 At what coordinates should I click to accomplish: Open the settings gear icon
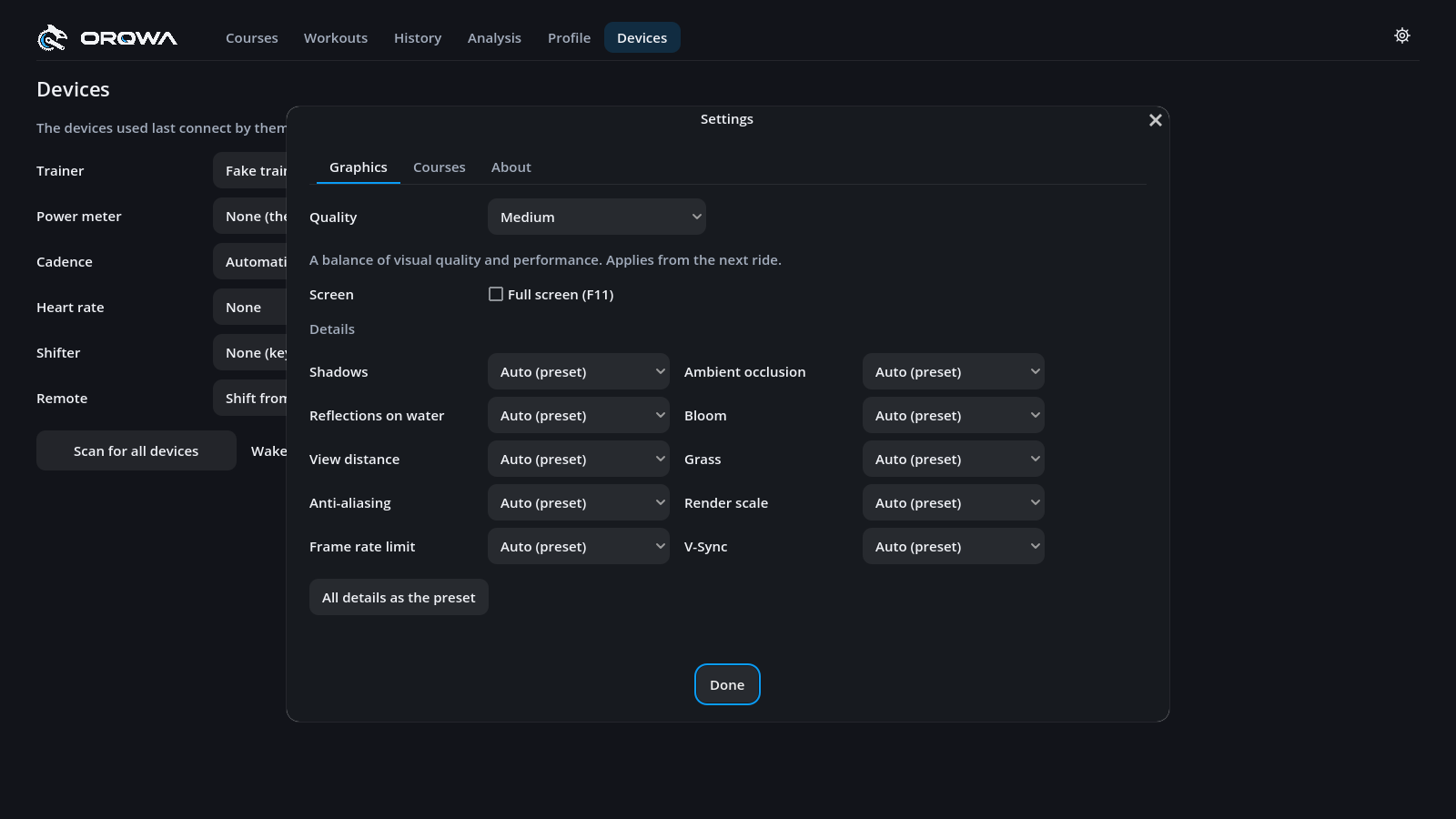(1402, 35)
